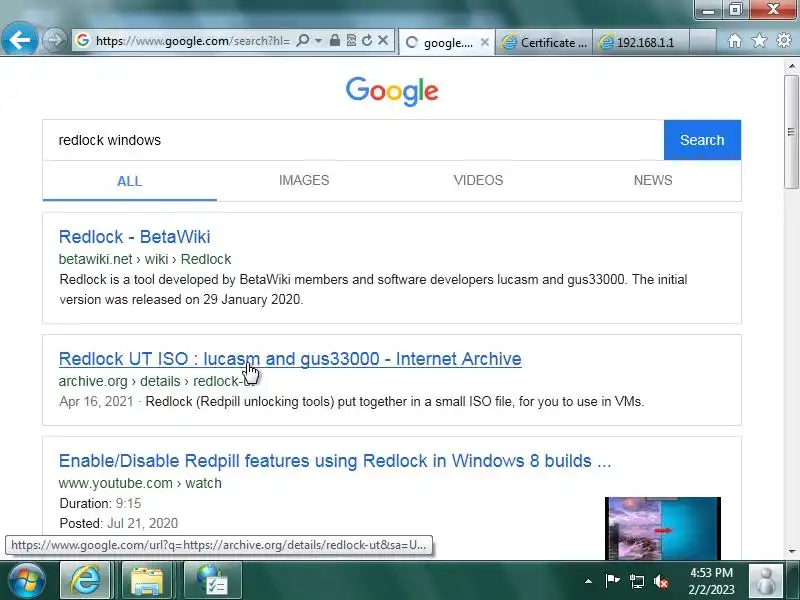
Task: Click the network tray icon
Action: coord(636,581)
